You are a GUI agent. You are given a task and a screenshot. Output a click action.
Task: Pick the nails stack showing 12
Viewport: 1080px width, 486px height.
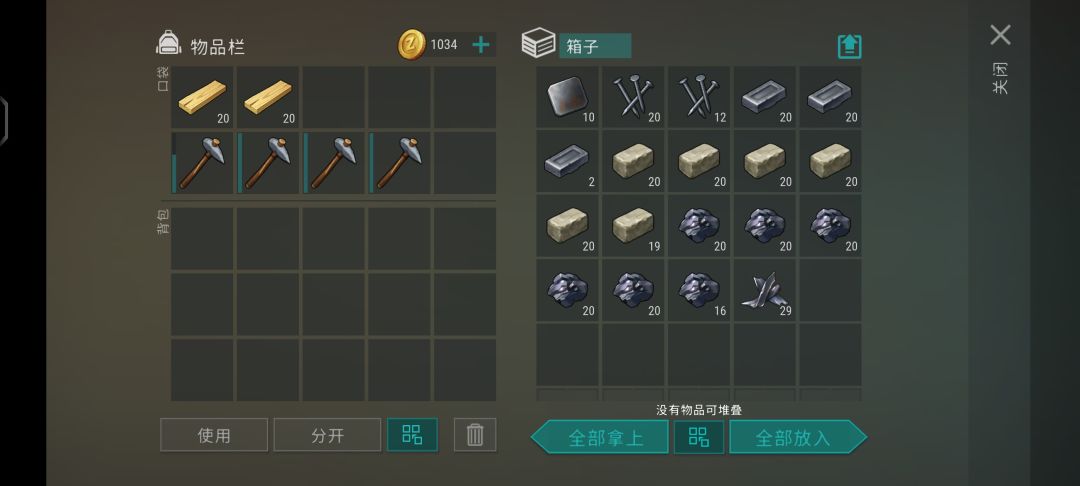698,97
